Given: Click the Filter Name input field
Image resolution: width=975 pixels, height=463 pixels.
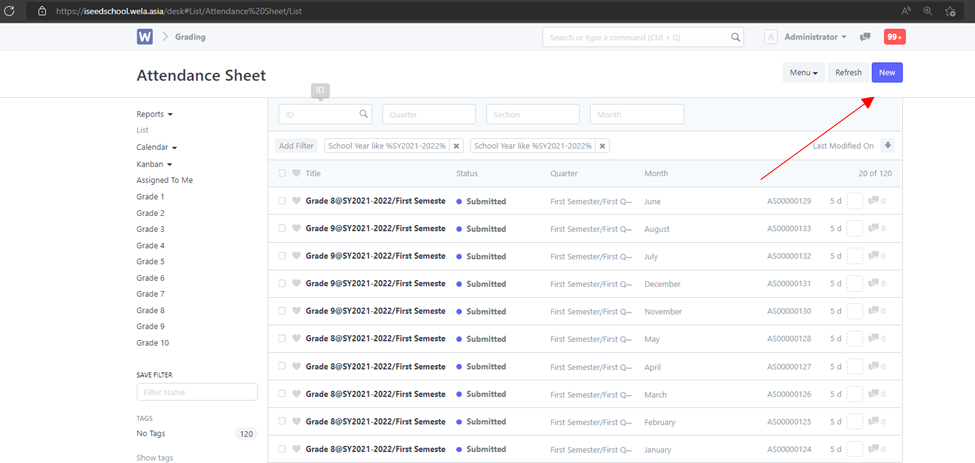Looking at the screenshot, I should [x=196, y=392].
